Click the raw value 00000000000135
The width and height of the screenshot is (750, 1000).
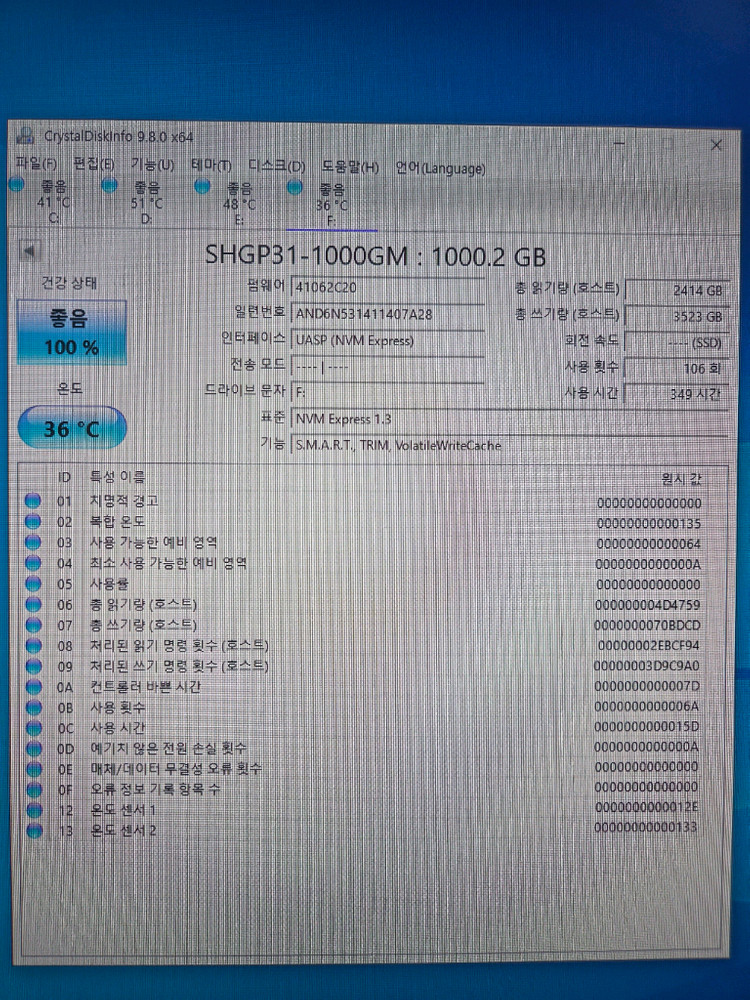coord(649,524)
